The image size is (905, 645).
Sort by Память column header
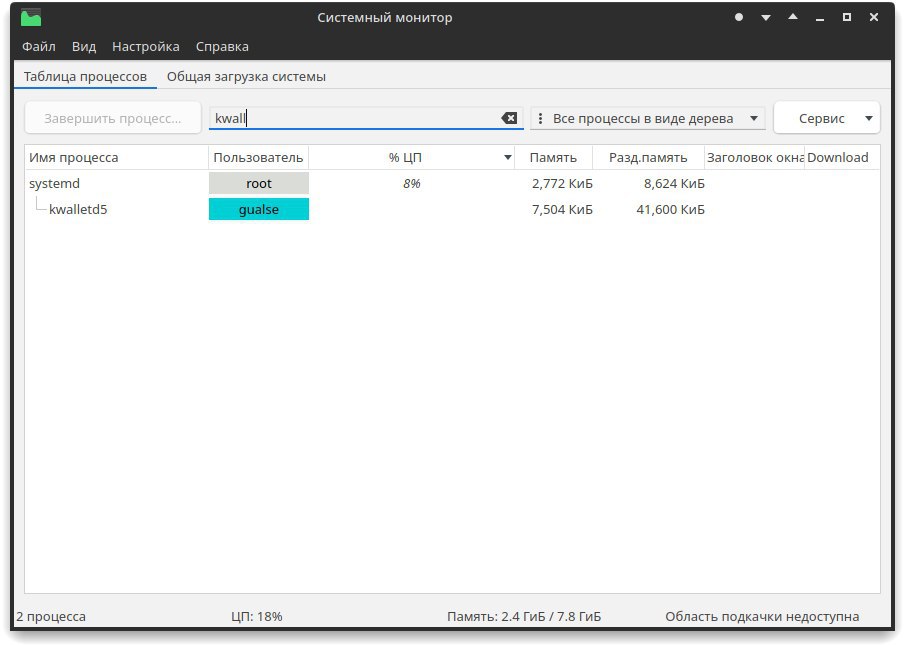pyautogui.click(x=553, y=158)
